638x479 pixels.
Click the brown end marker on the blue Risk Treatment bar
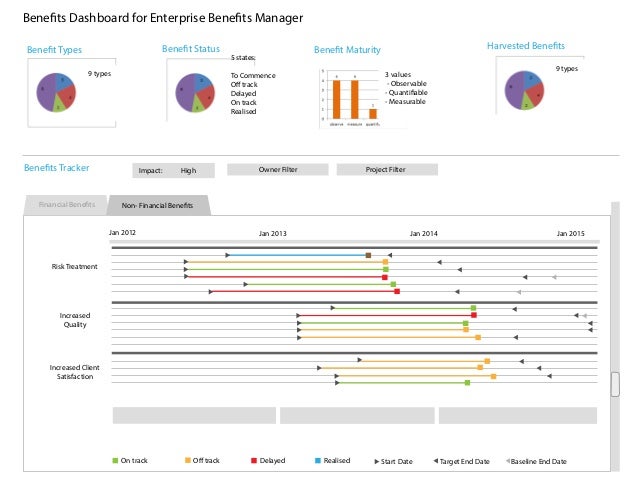[x=368, y=255]
